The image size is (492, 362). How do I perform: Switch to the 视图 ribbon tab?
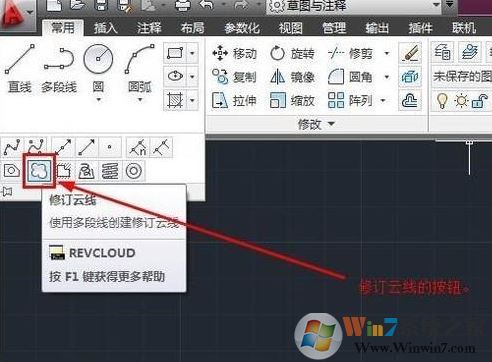(291, 28)
